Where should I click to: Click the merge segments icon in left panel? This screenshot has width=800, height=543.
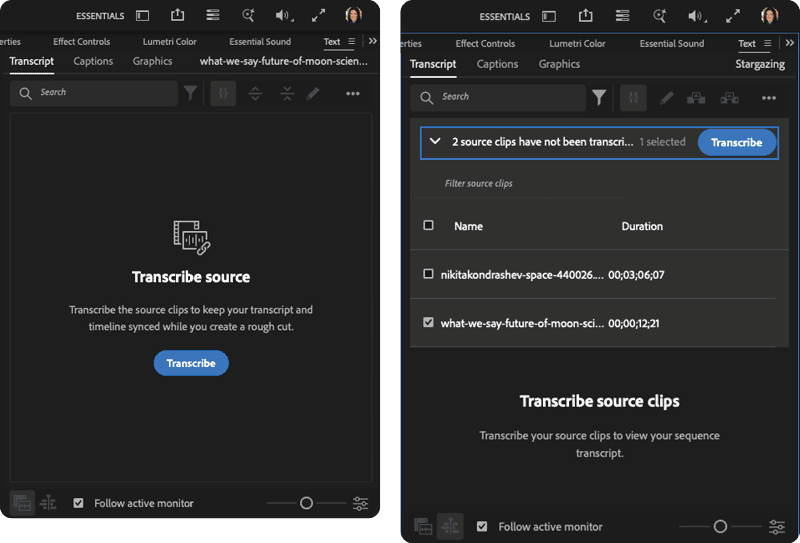point(287,93)
